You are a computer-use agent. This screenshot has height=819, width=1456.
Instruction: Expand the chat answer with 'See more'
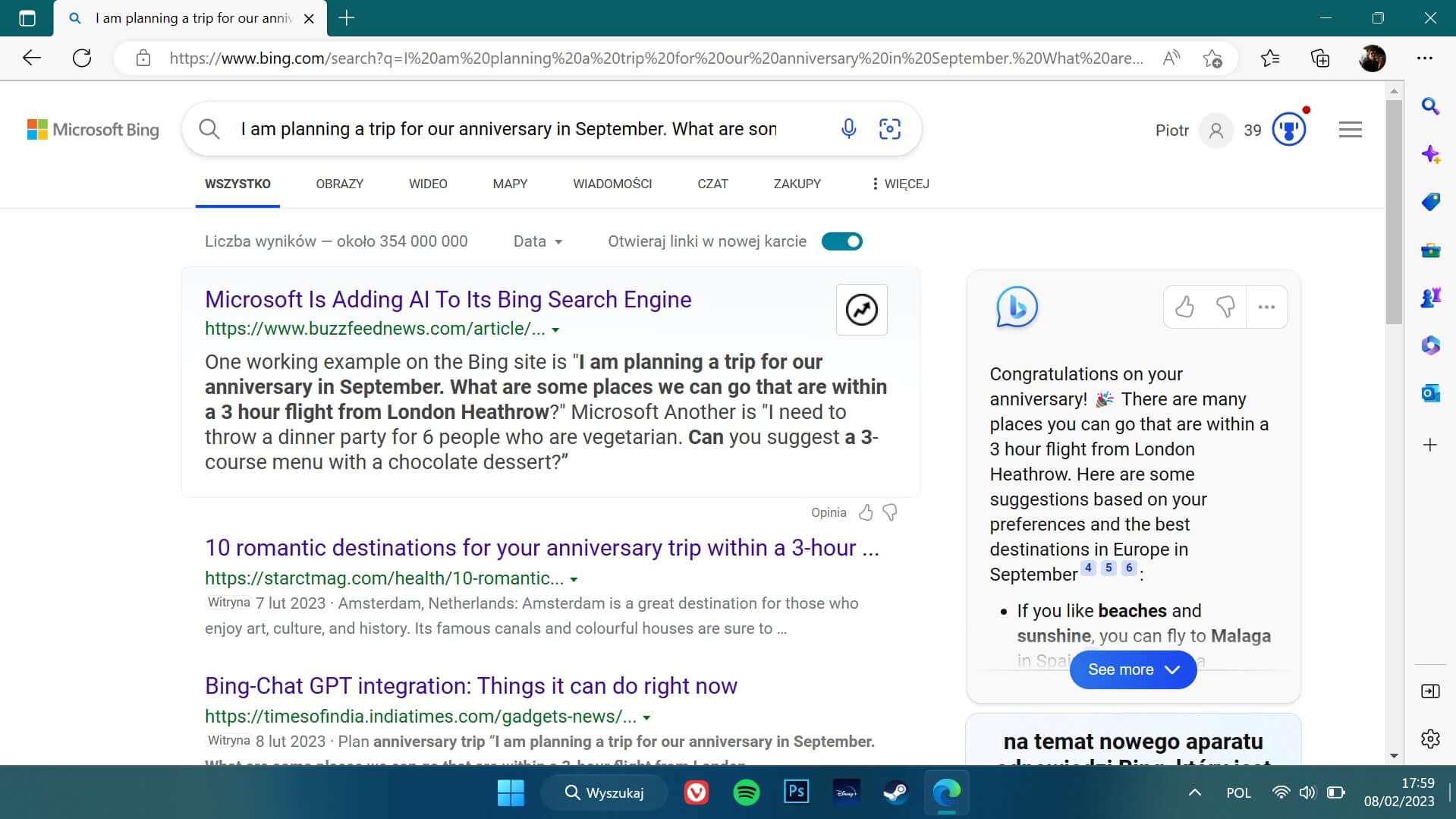[1133, 669]
